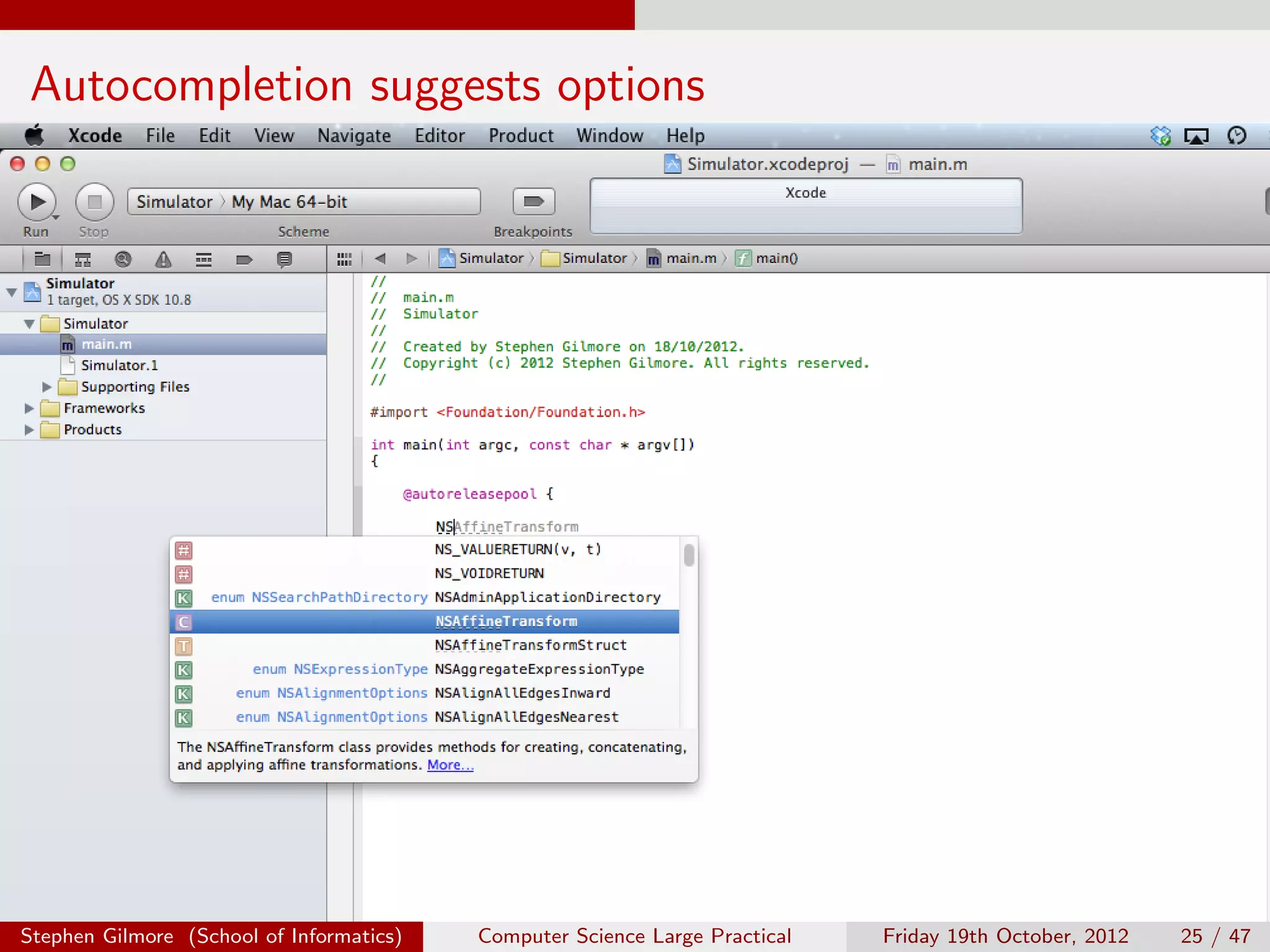Image resolution: width=1270 pixels, height=952 pixels.
Task: Choose the highlighted NSAffineTransform completion
Action: [425, 622]
